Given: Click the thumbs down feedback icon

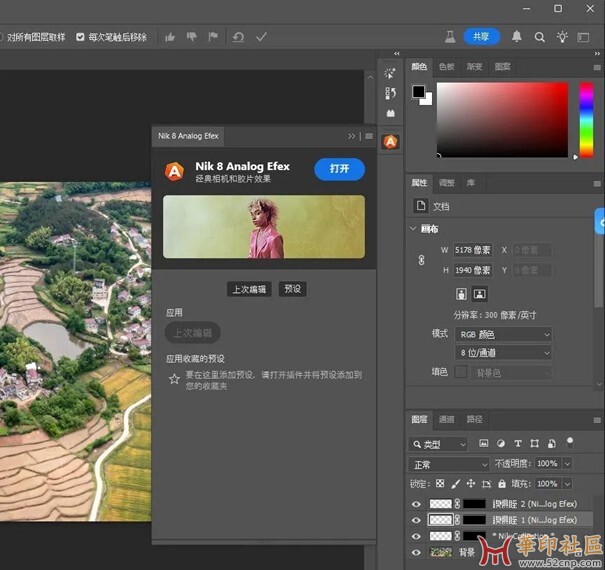Looking at the screenshot, I should (191, 37).
